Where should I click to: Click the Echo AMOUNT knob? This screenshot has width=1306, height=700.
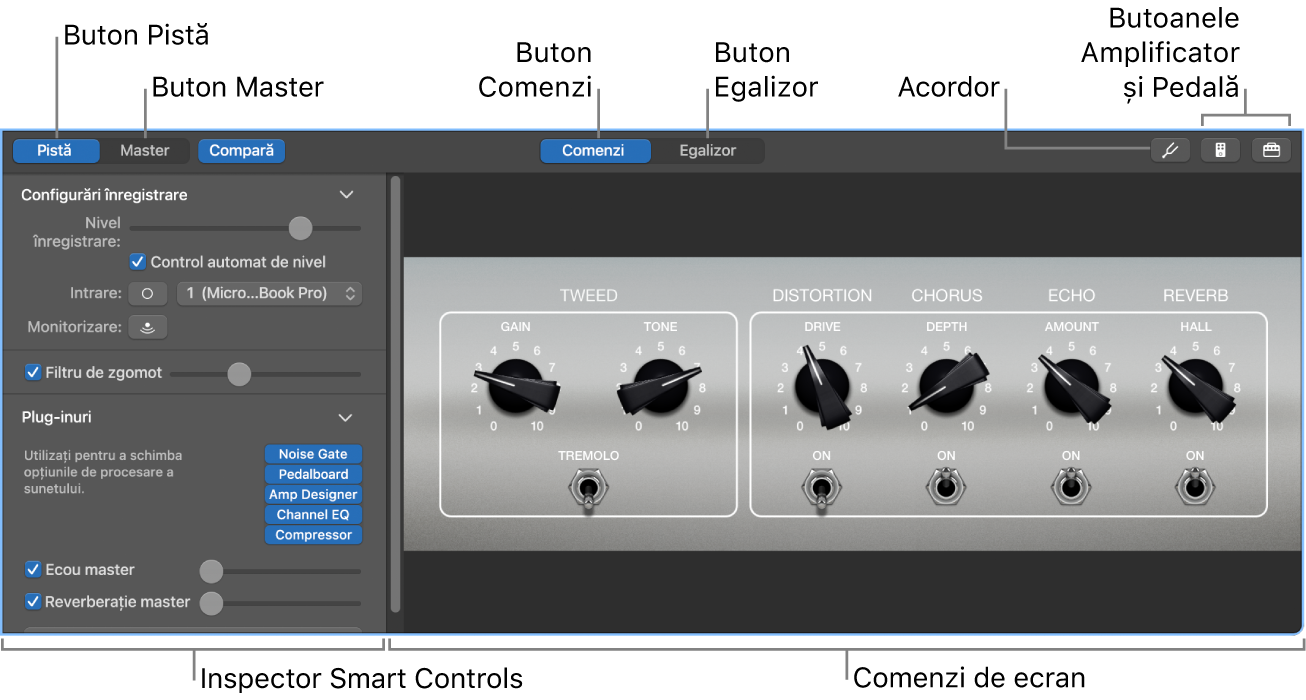point(1071,388)
